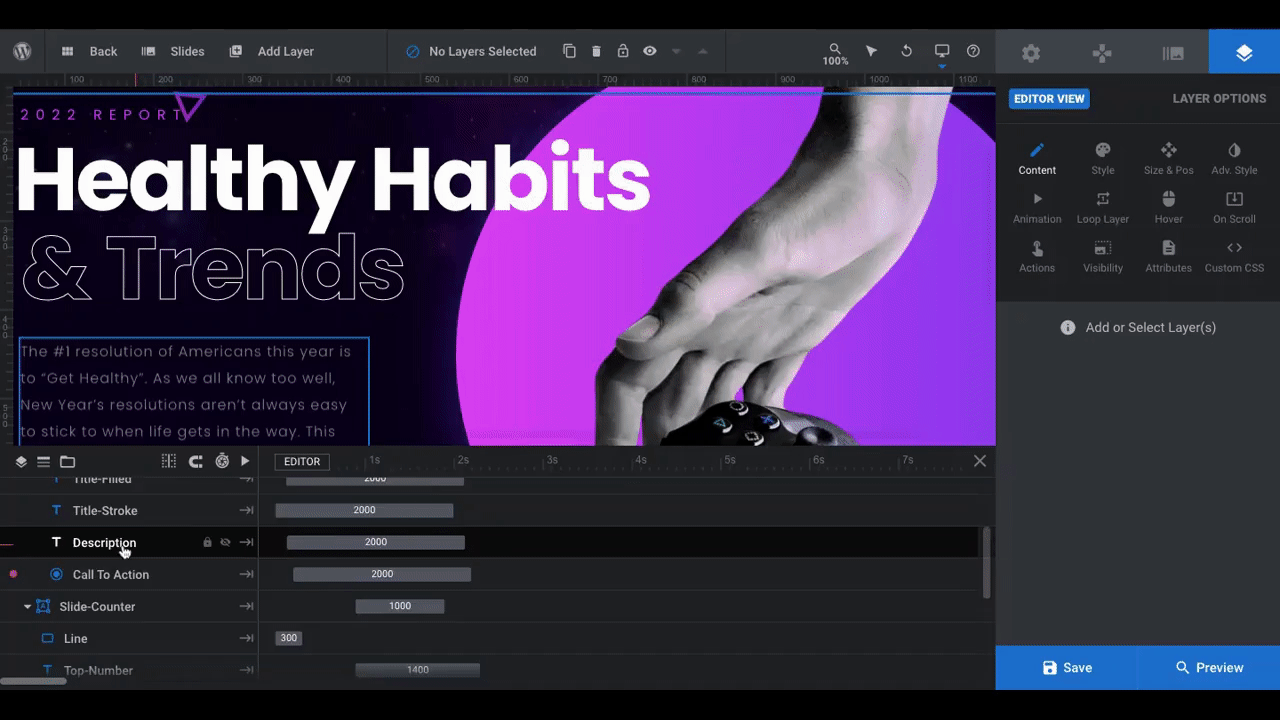This screenshot has height=720, width=1280.
Task: Open the On Scroll section
Action: pos(1234,208)
